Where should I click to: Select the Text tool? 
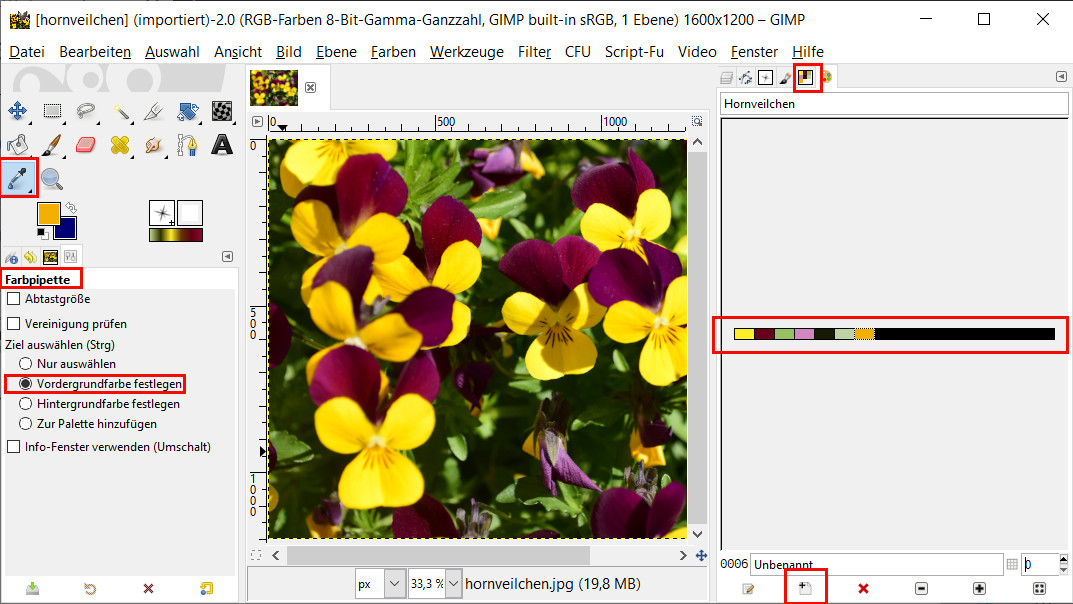point(222,145)
